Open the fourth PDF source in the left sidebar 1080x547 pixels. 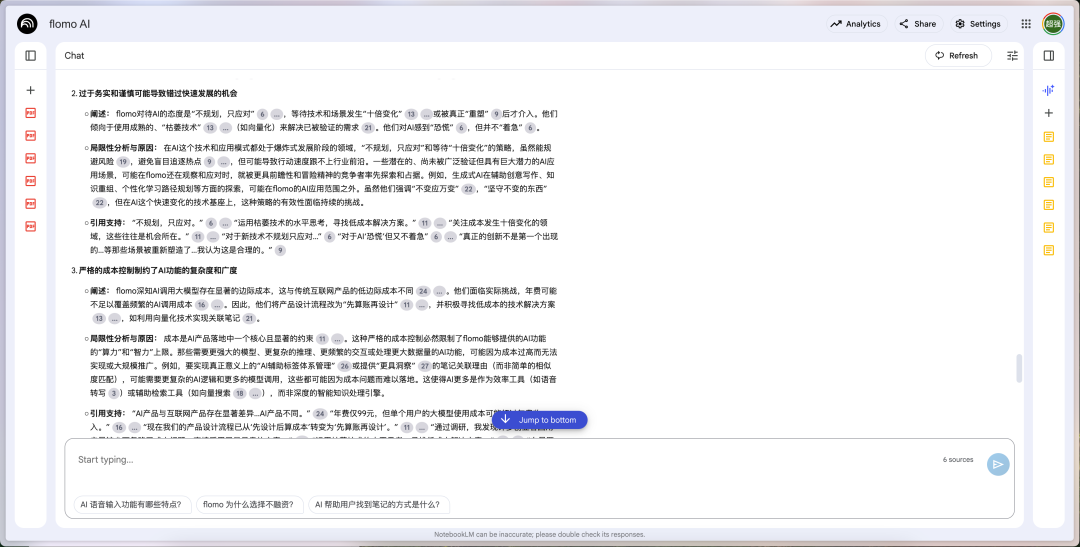click(x=30, y=181)
